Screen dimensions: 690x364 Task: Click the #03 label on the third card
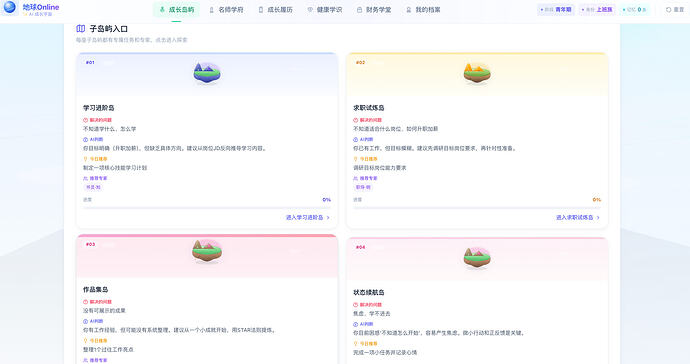pyautogui.click(x=90, y=244)
